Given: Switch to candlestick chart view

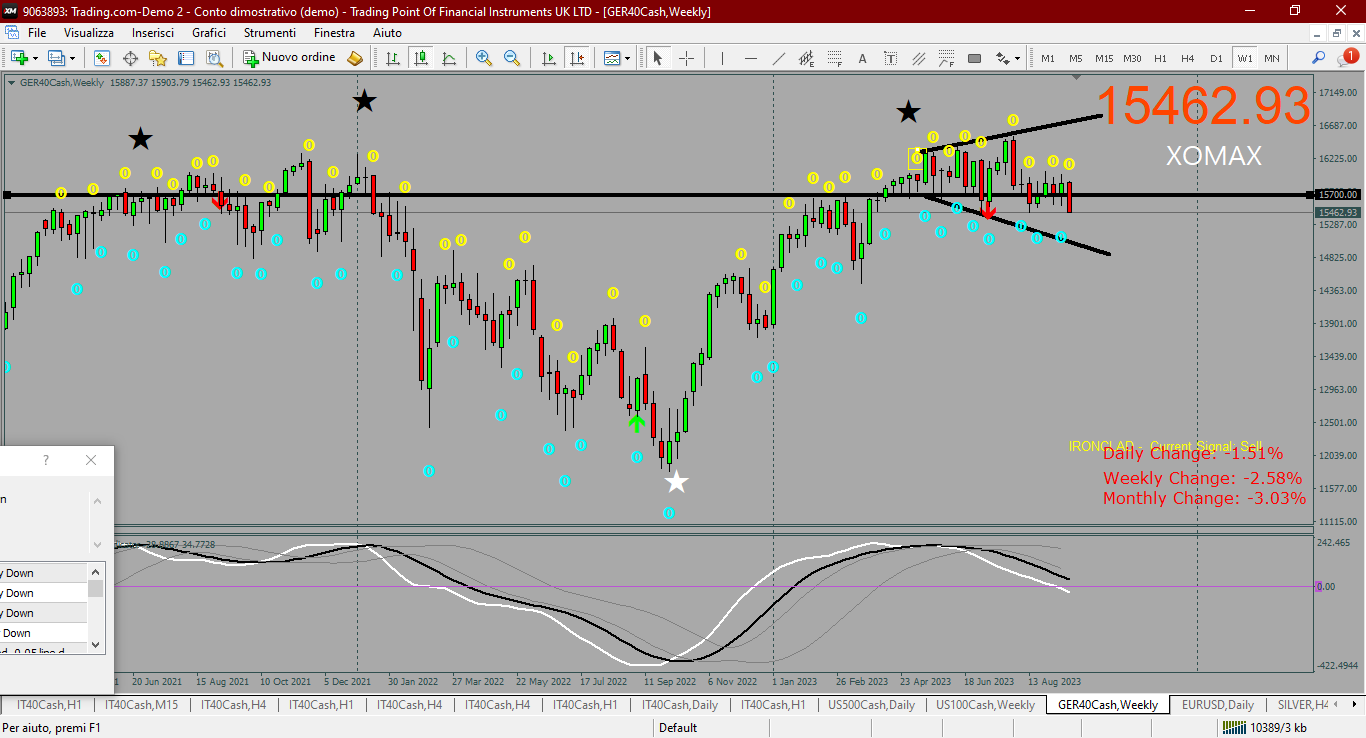Looking at the screenshot, I should [x=421, y=58].
